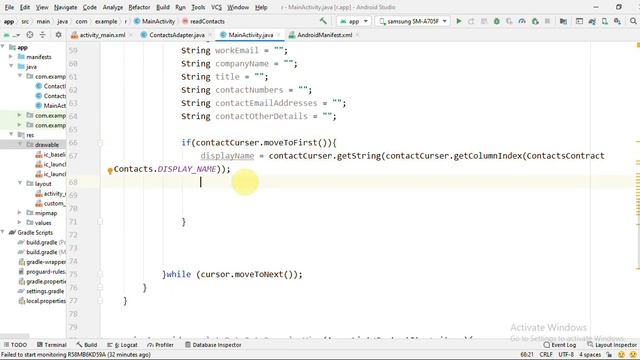Open the Analyze menu
Viewport: 640px width, 360px height.
[113, 7]
